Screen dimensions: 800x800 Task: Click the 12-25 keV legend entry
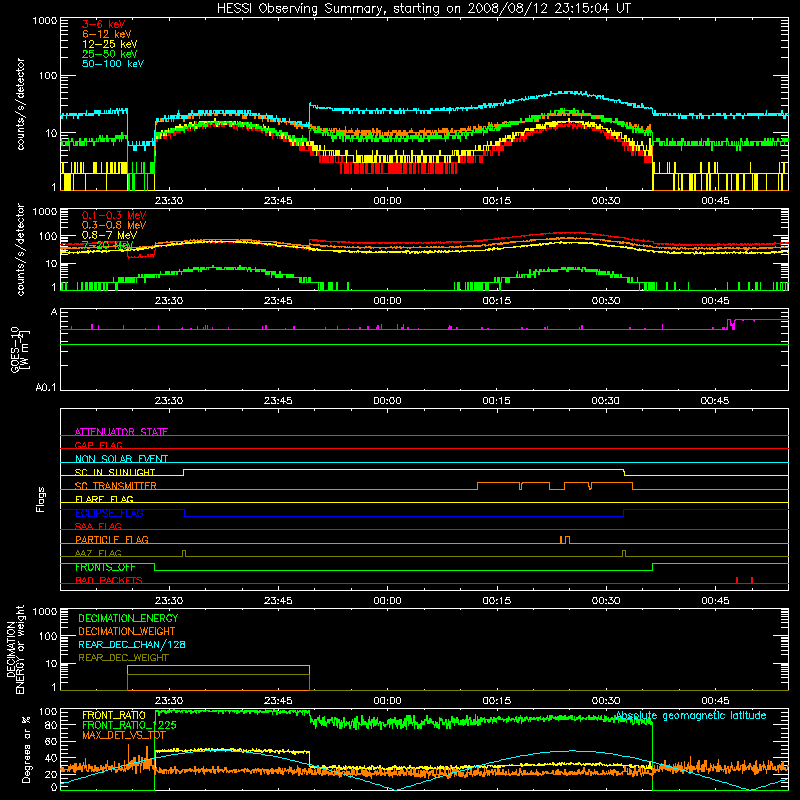[110, 44]
